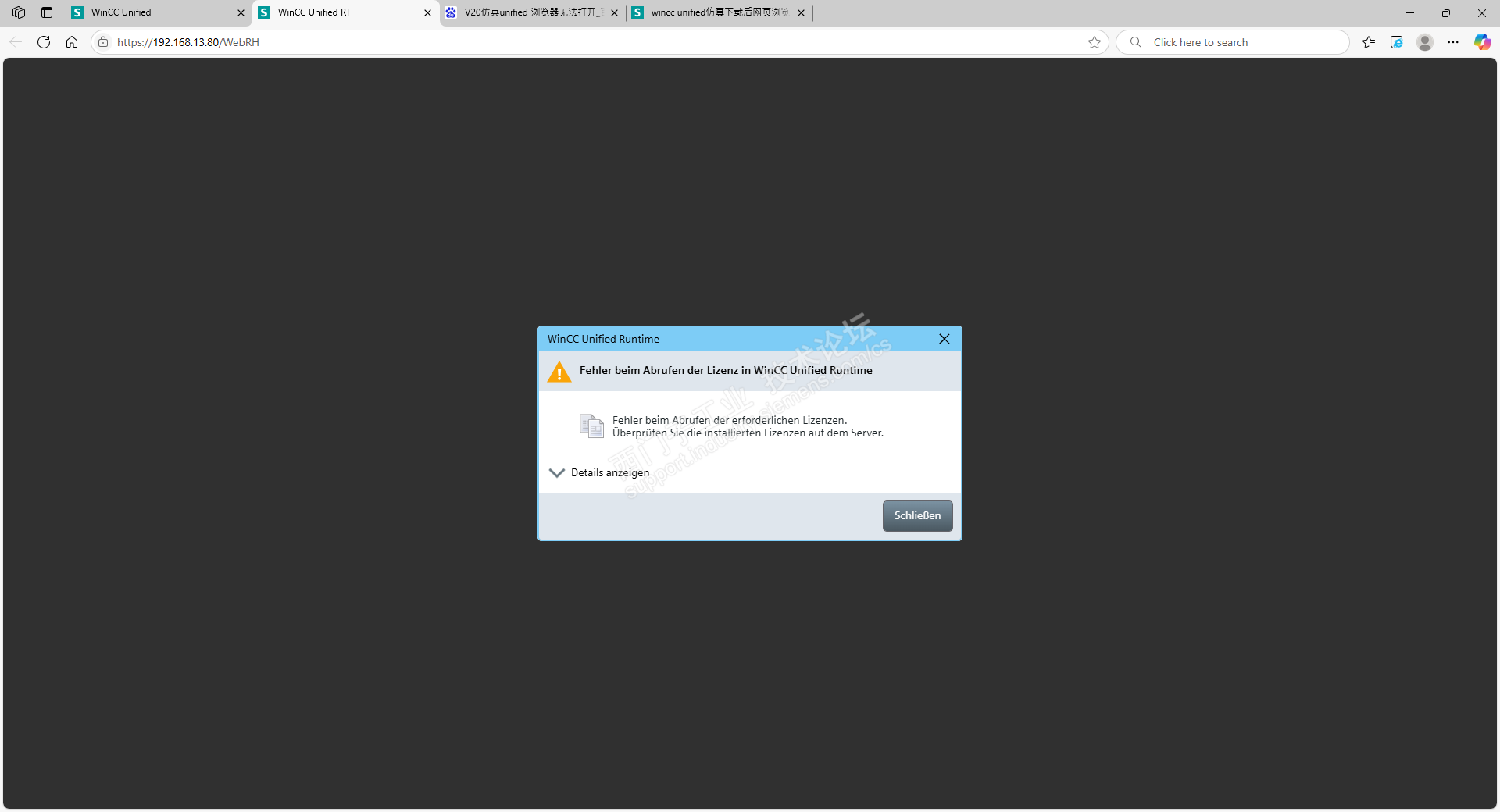Screen dimensions: 1500x812
Task: Close the wincc unified仿真下载后 tab
Action: point(801,12)
